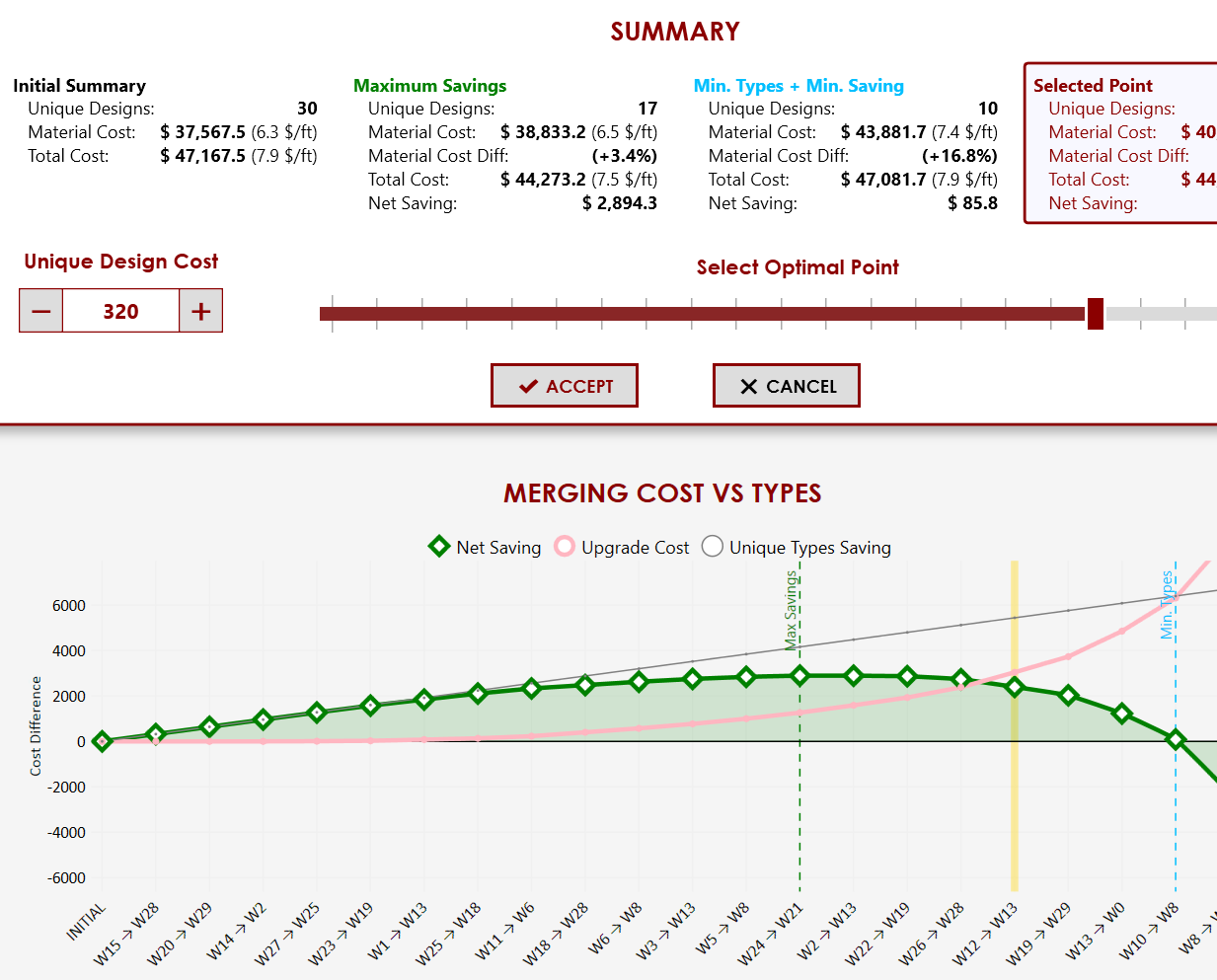Click the Maximum Savings summary heading
This screenshot has width=1217, height=980.
coord(429,86)
